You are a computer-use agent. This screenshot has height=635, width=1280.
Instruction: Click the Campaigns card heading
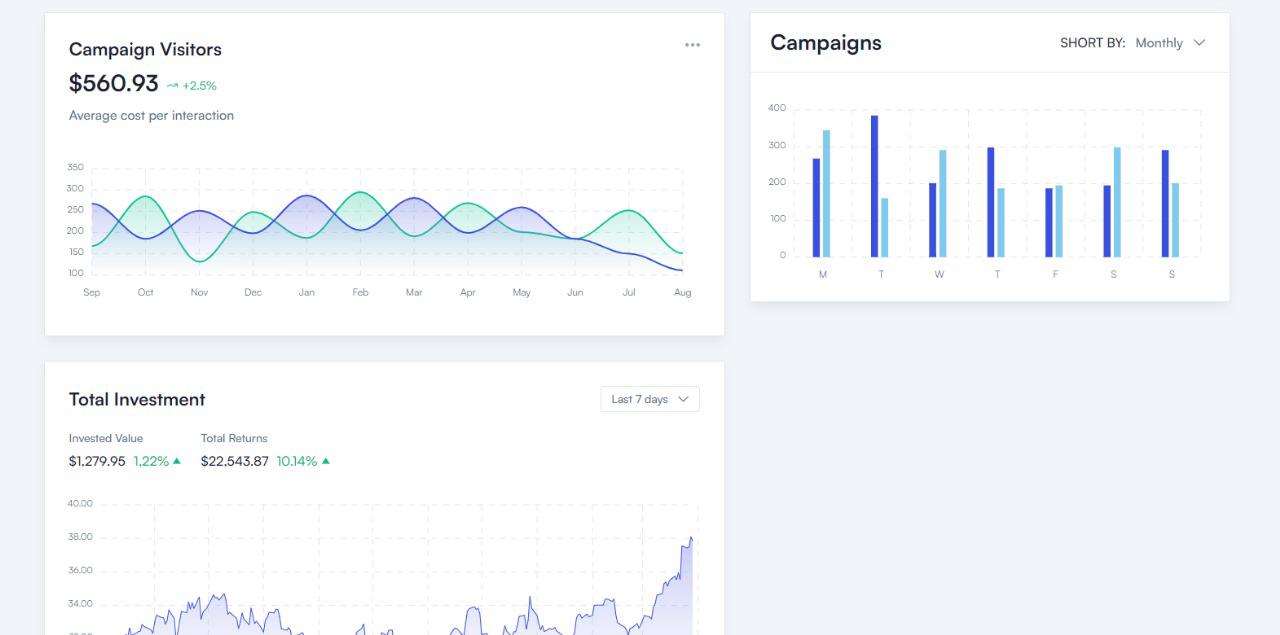pos(826,43)
